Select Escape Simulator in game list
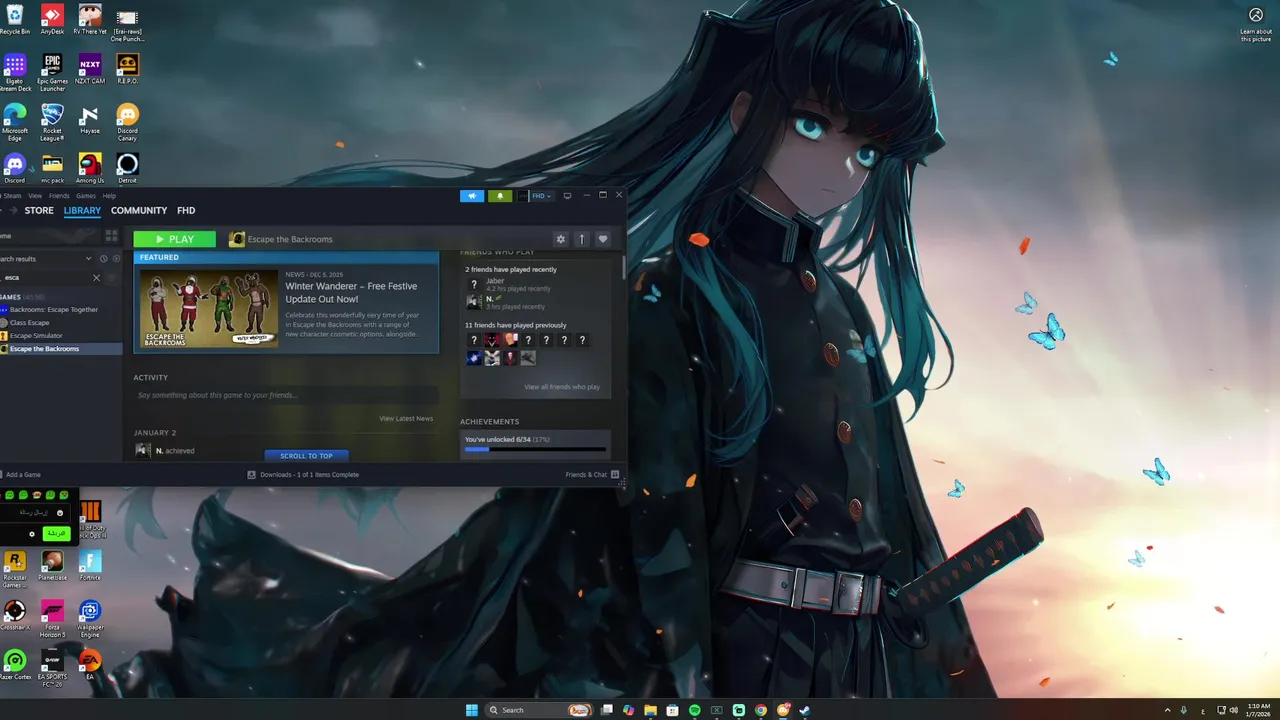The width and height of the screenshot is (1280, 720). pyautogui.click(x=36, y=336)
